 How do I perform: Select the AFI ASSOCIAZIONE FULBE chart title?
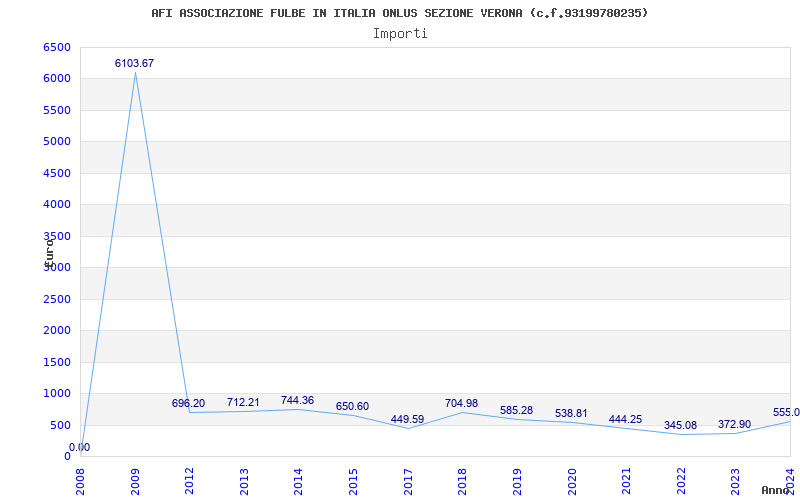click(399, 13)
